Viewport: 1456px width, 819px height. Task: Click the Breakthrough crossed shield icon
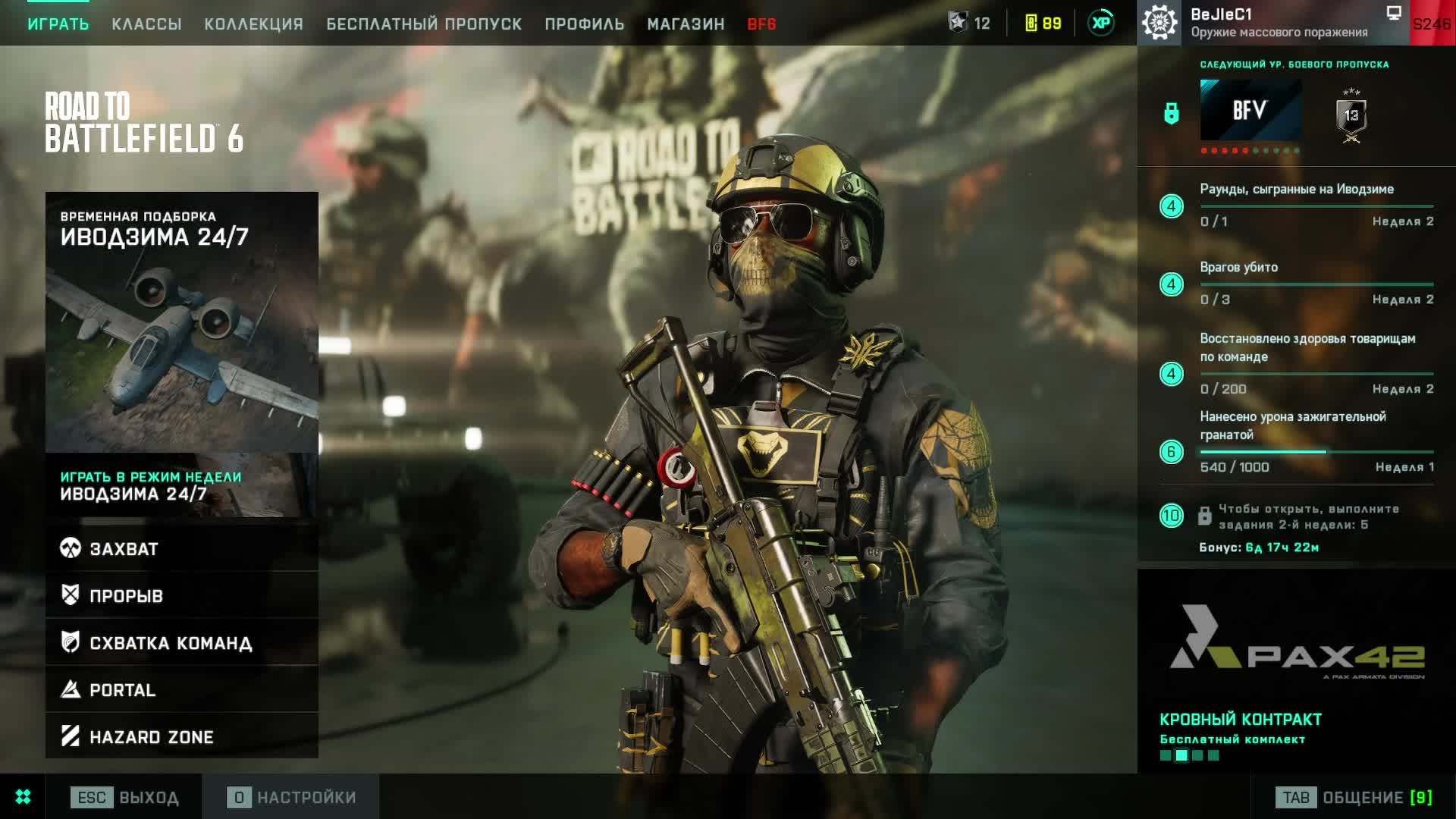point(71,595)
